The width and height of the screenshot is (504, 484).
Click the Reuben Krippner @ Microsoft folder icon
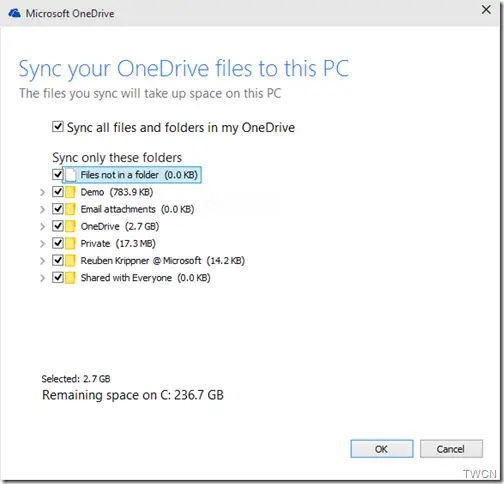pos(70,261)
